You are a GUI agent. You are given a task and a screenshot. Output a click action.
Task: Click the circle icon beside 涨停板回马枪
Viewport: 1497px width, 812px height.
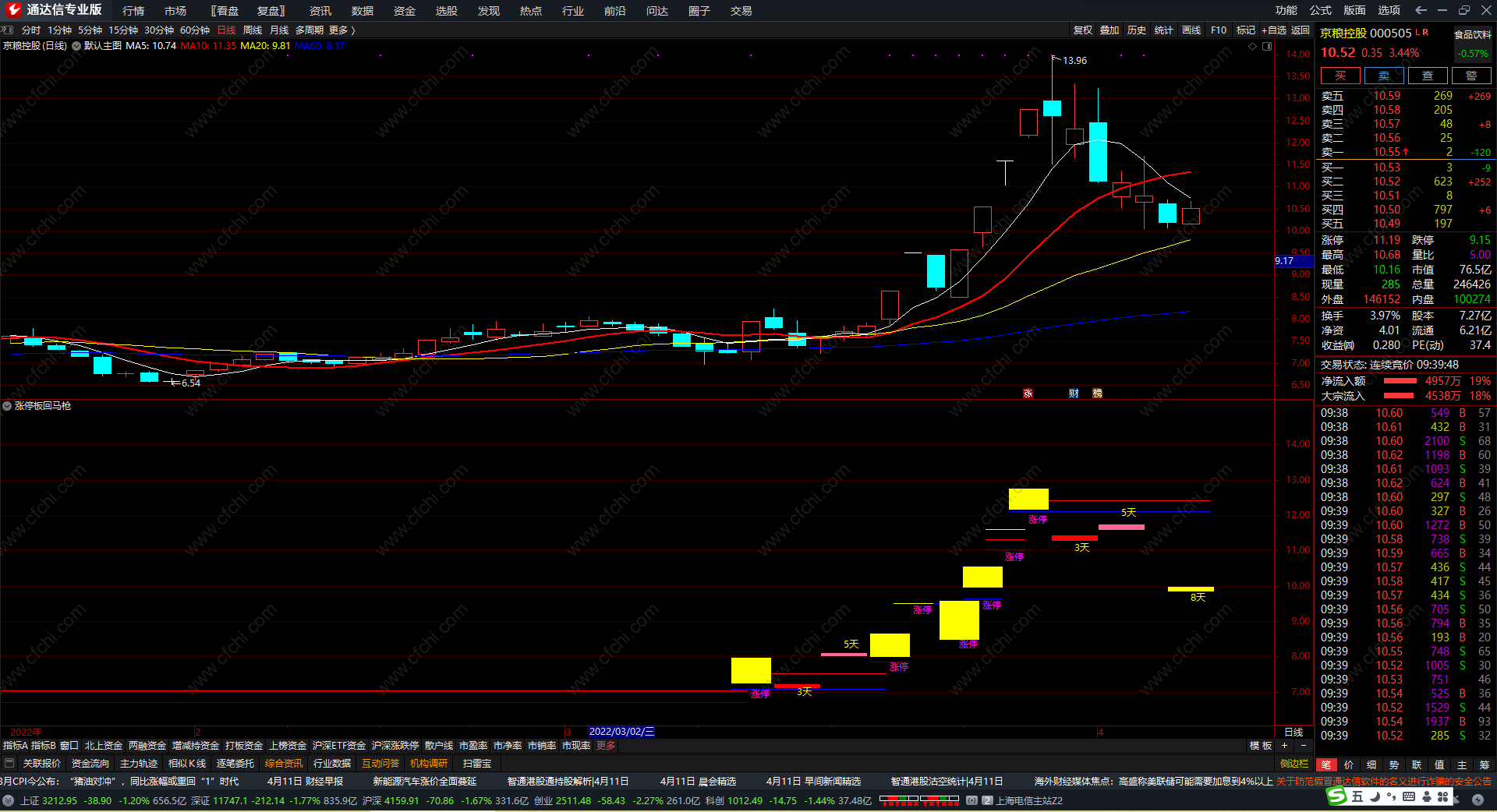pos(7,406)
